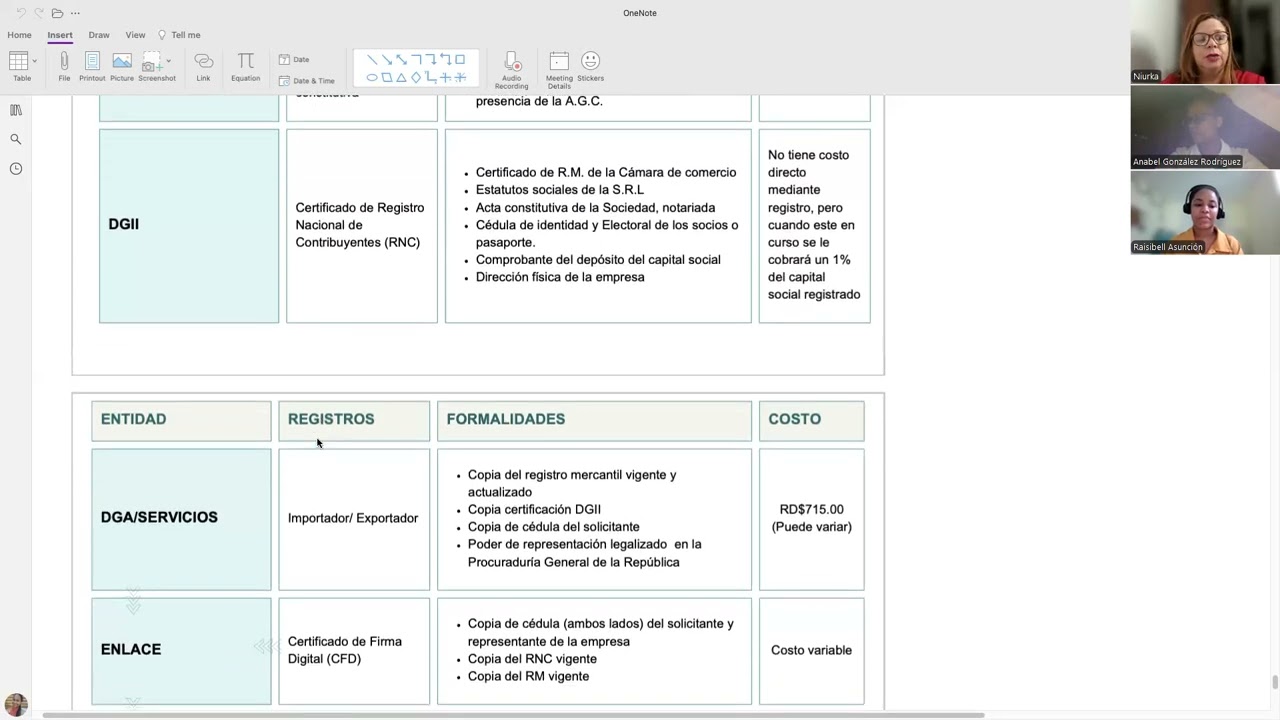
Task: Insert the current Date
Action: 294,59
